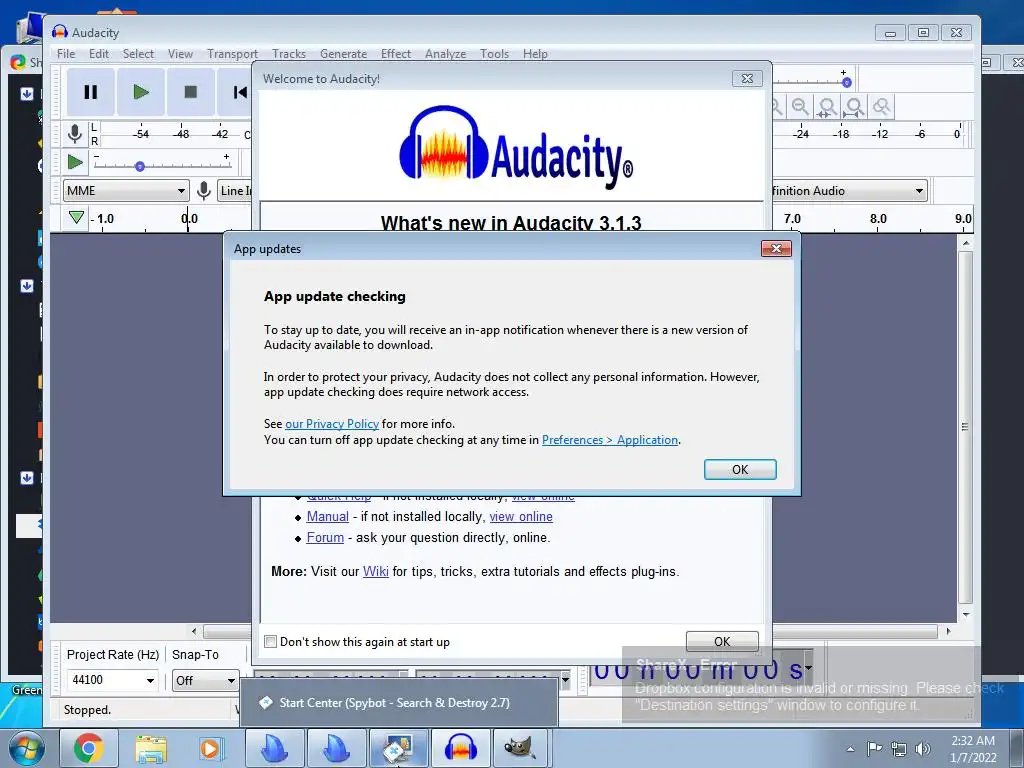Close the App updates dialog
The width and height of the screenshot is (1024, 768).
coord(776,248)
